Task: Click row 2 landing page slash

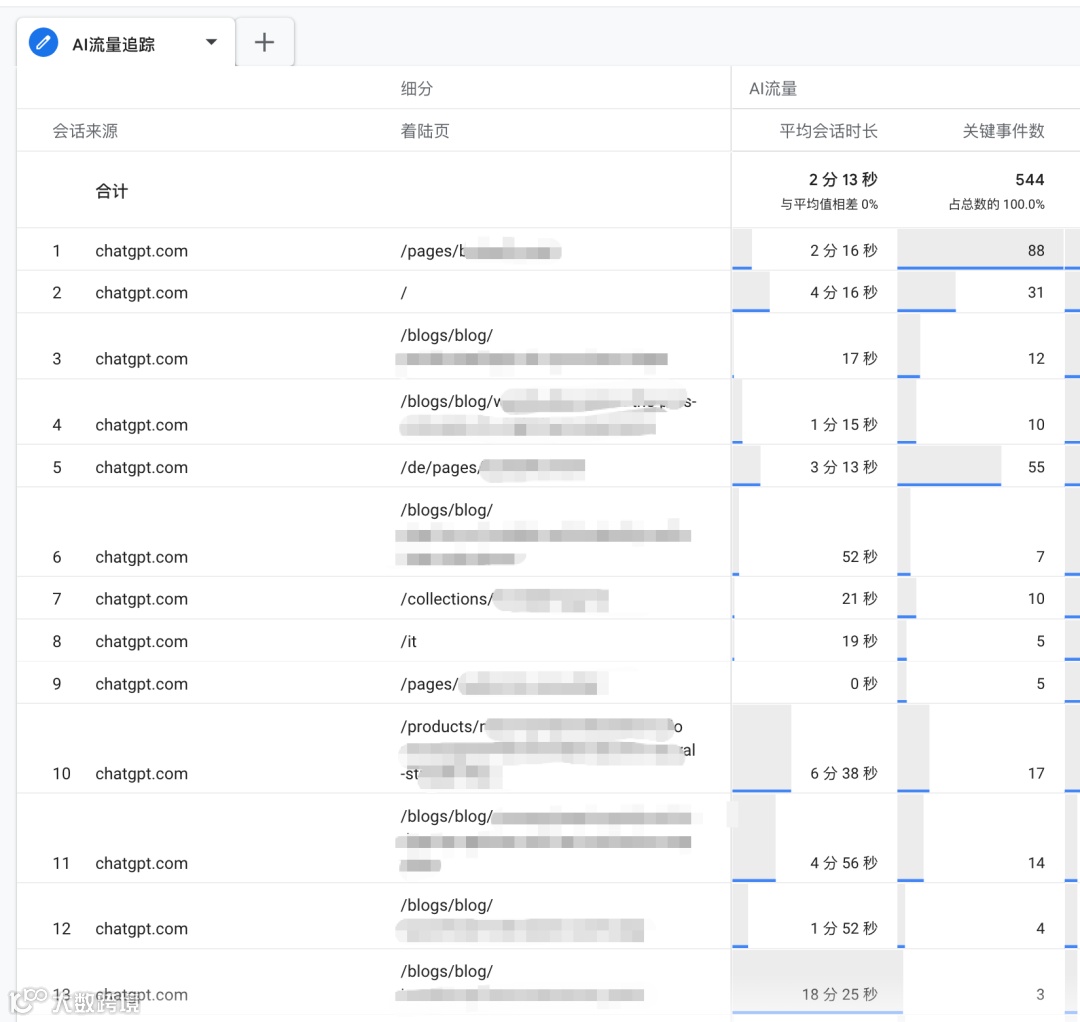Action: point(404,293)
